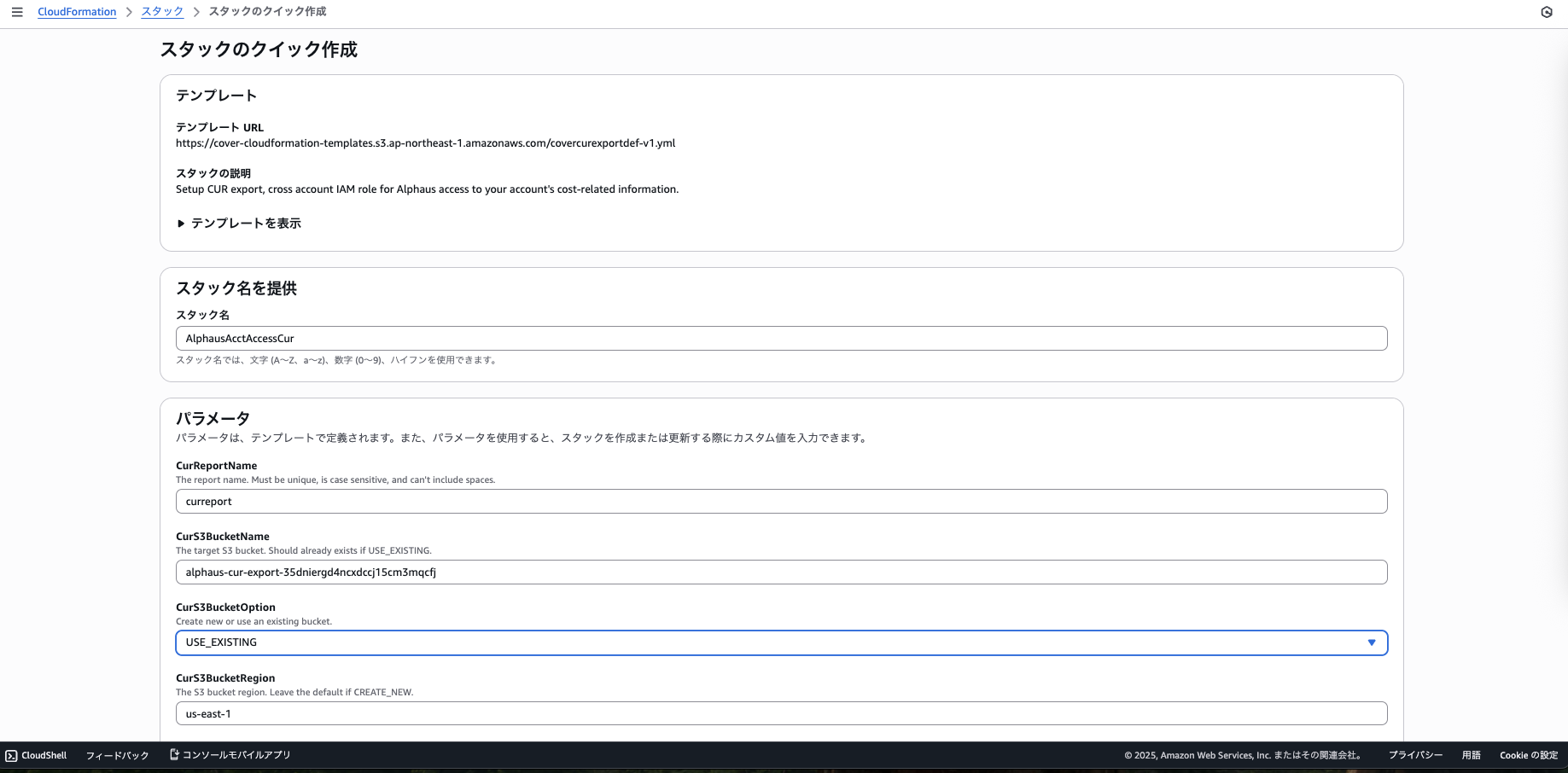Click the スタックのクイック作成 page heading
This screenshot has height=773, width=1568.
click(259, 49)
